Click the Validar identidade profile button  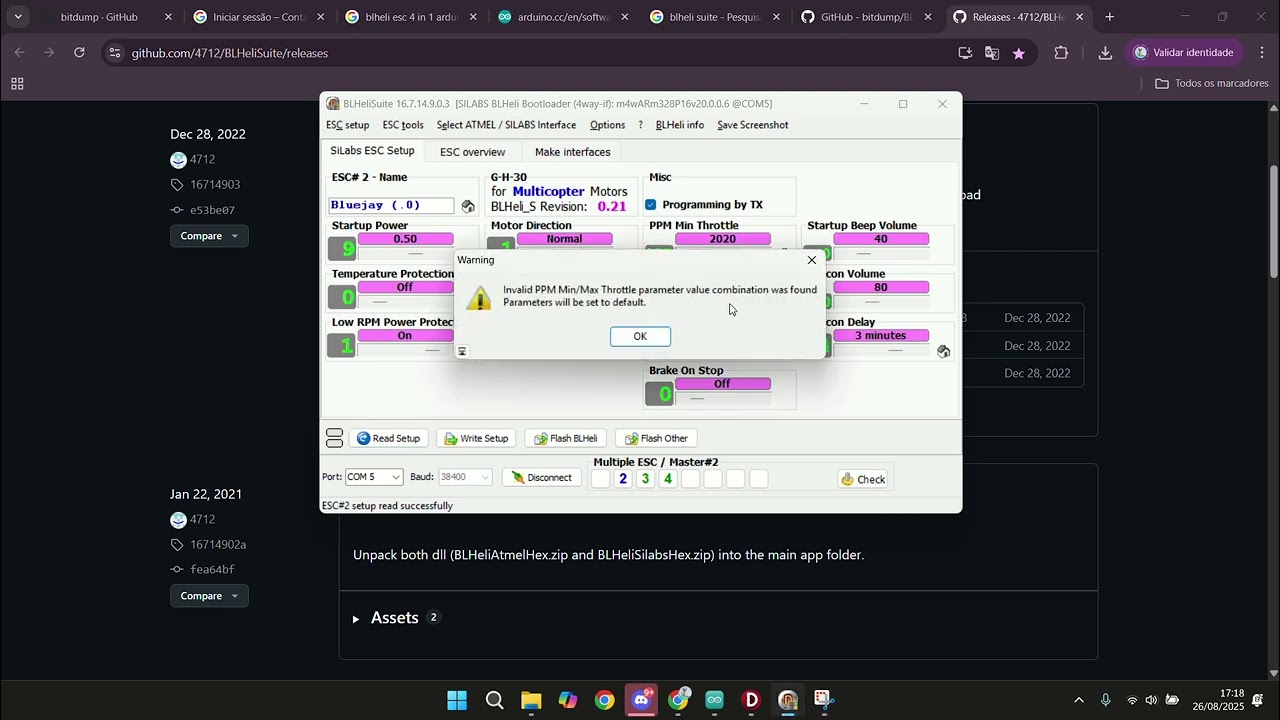[1183, 53]
